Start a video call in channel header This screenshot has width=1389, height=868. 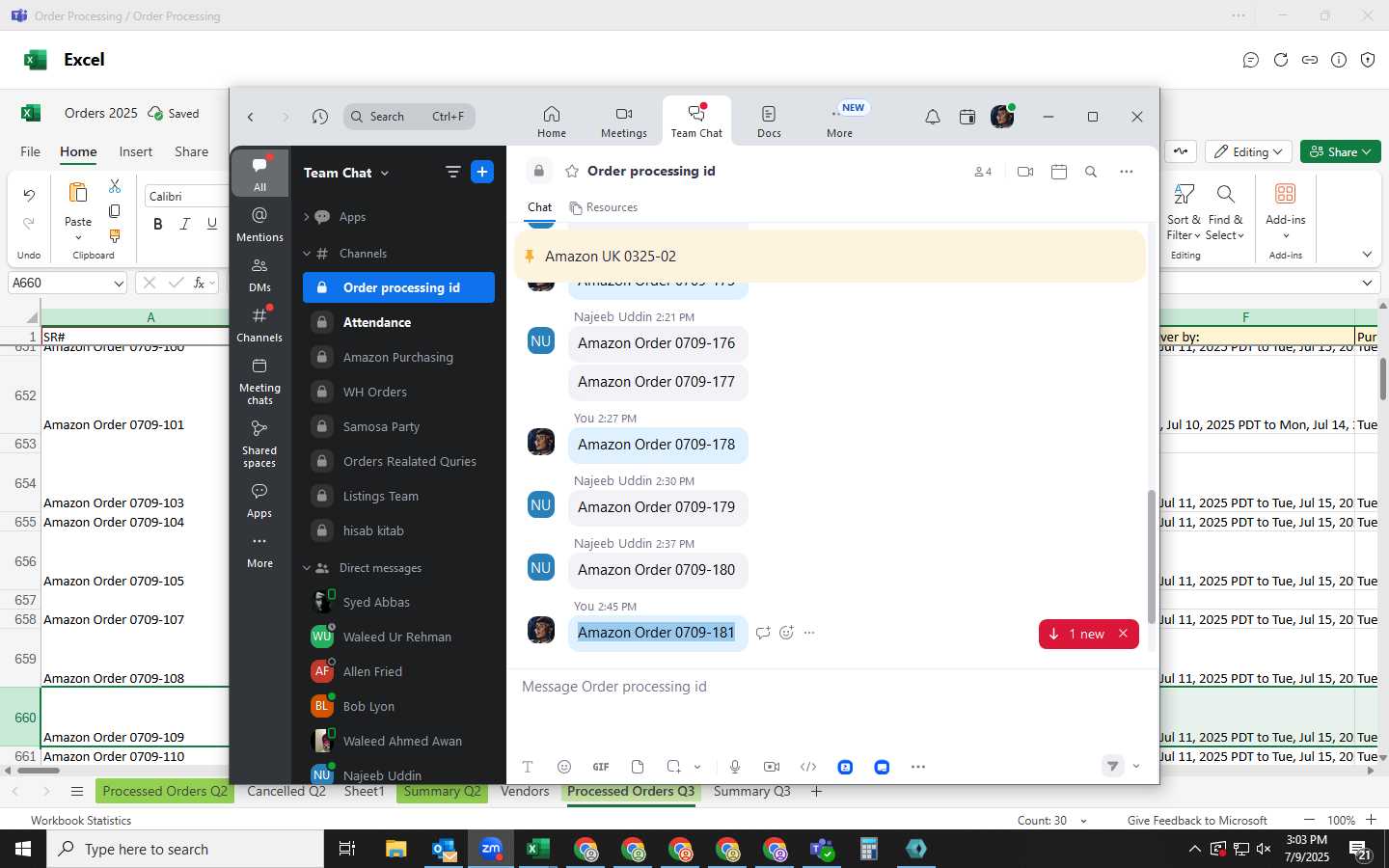pyautogui.click(x=1025, y=172)
